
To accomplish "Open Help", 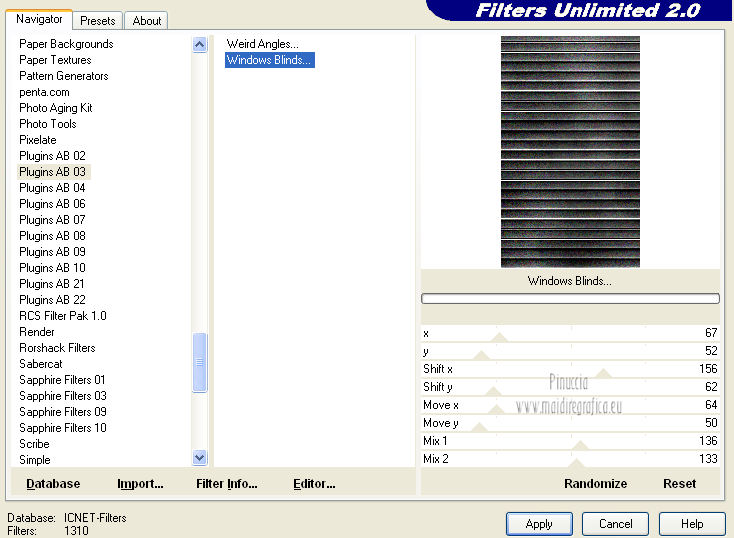I will coord(692,523).
